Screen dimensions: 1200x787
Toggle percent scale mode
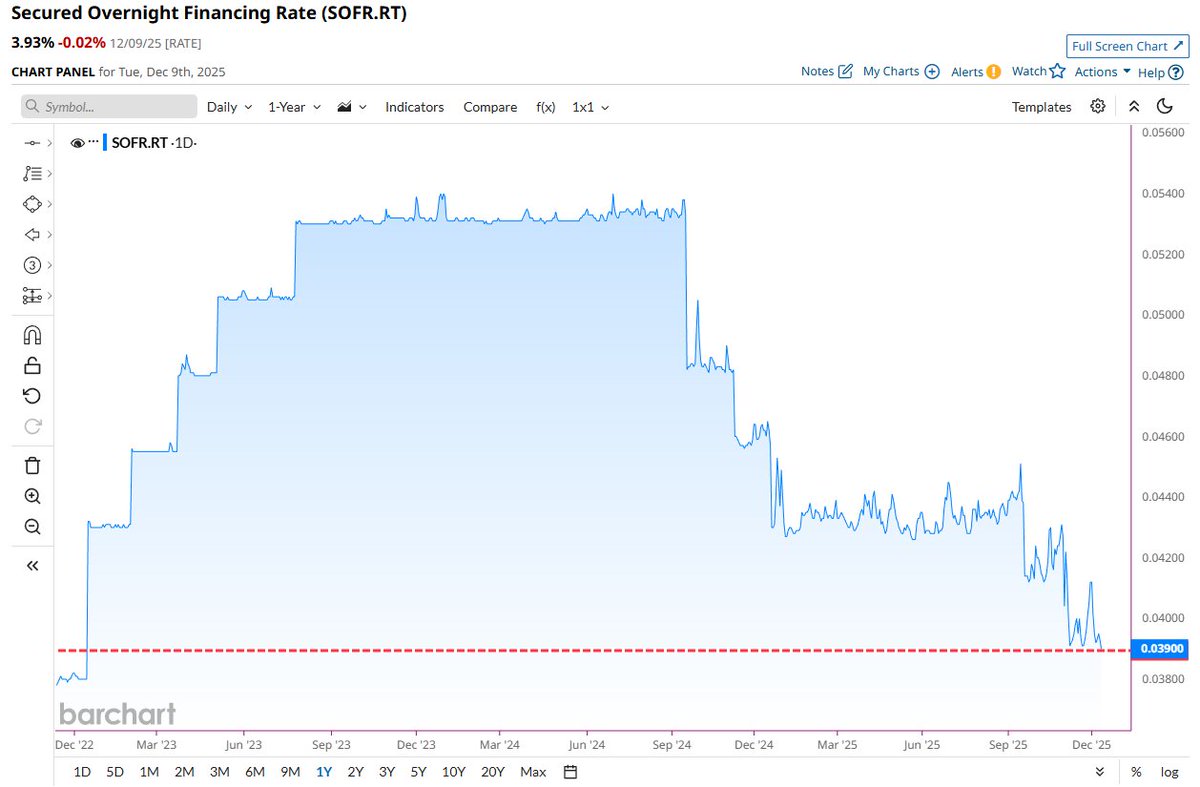[1136, 772]
